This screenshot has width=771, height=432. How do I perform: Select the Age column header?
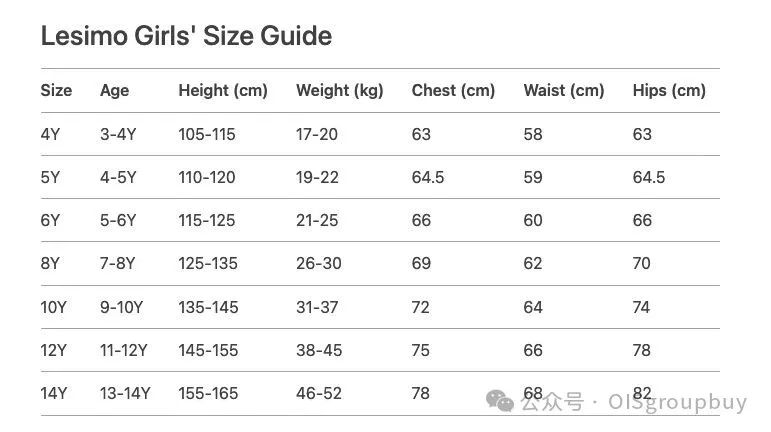(x=115, y=91)
